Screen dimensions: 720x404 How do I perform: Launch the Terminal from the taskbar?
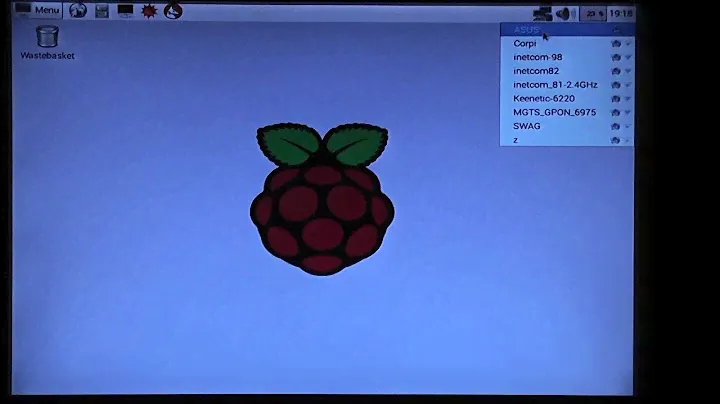click(125, 11)
